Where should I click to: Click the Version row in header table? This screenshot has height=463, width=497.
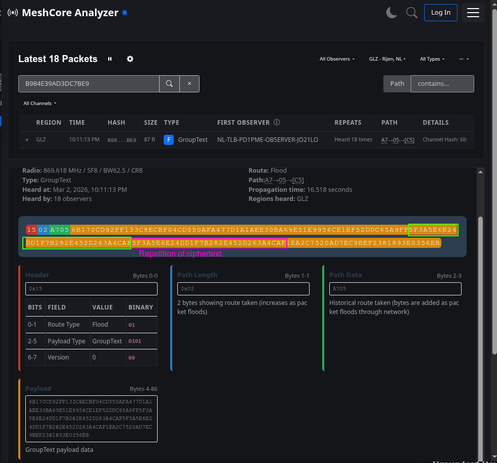point(91,357)
